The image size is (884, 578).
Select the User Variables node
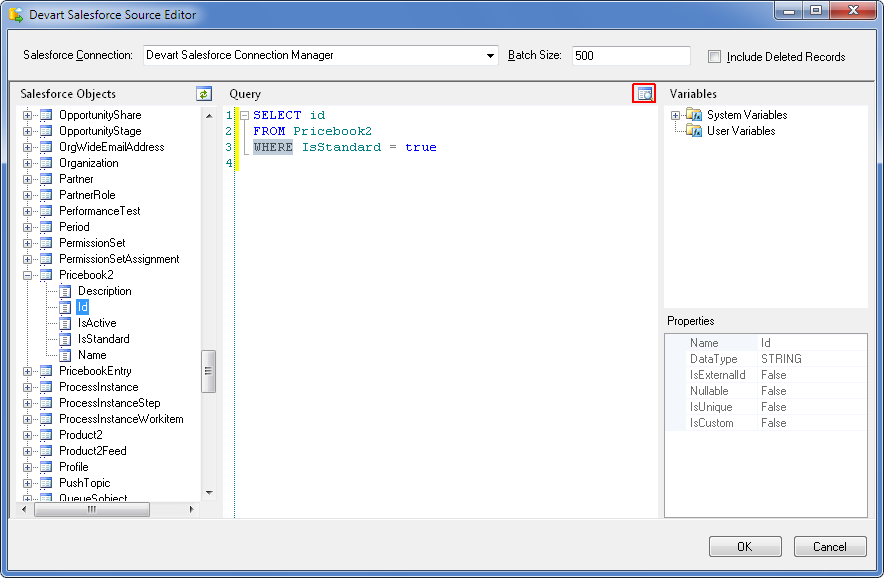click(x=741, y=131)
